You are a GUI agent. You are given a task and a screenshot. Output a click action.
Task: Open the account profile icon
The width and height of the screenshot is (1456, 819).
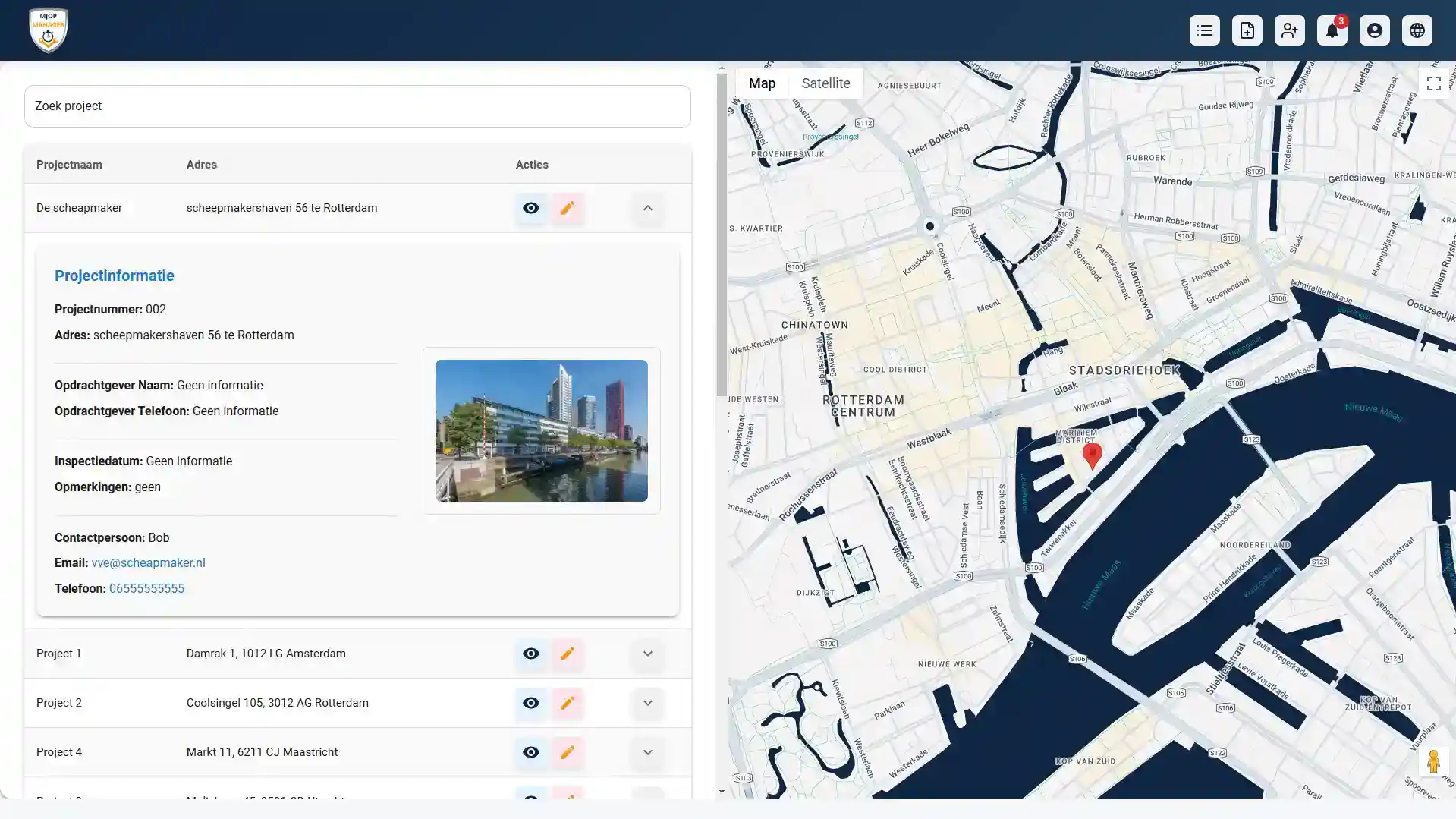point(1374,30)
